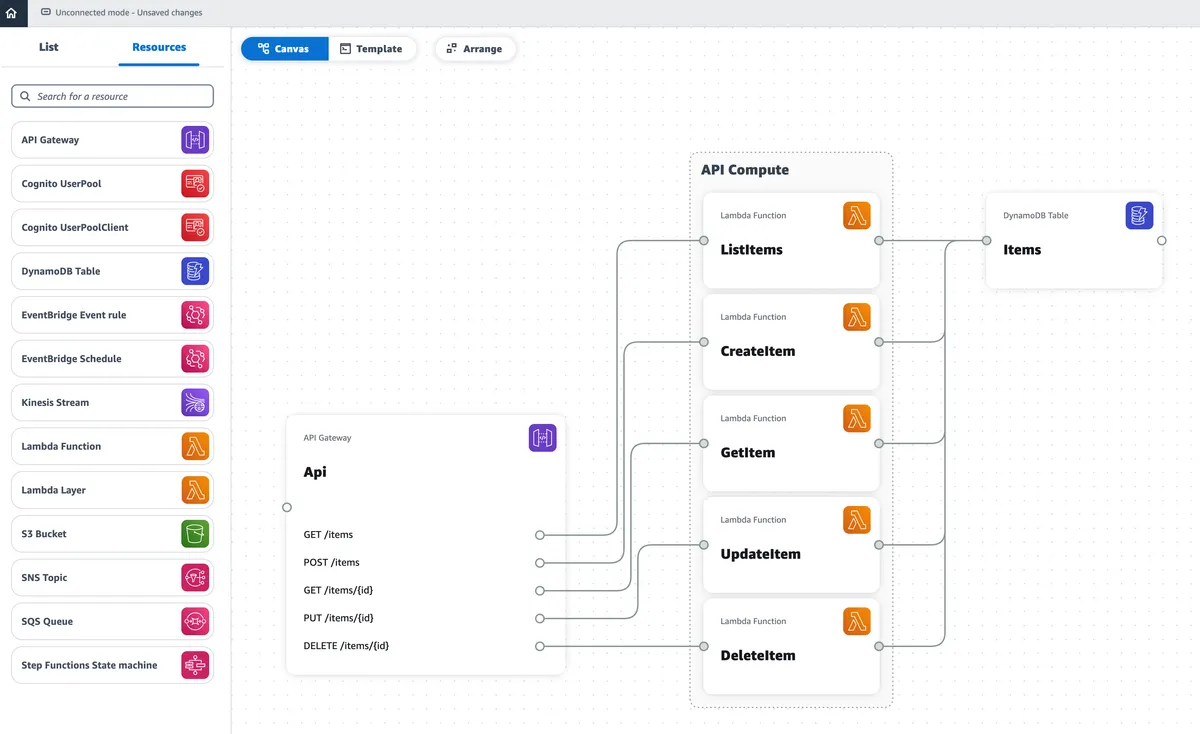Screen dimensions: 1200x734
Task: Click the Step Functions State machine icon
Action: [x=196, y=664]
